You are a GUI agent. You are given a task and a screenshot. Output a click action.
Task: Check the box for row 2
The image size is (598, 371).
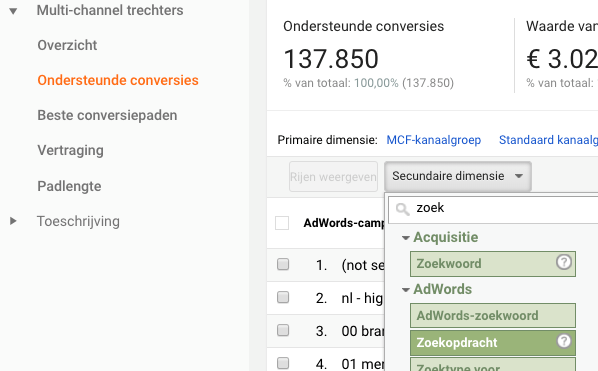click(x=283, y=297)
